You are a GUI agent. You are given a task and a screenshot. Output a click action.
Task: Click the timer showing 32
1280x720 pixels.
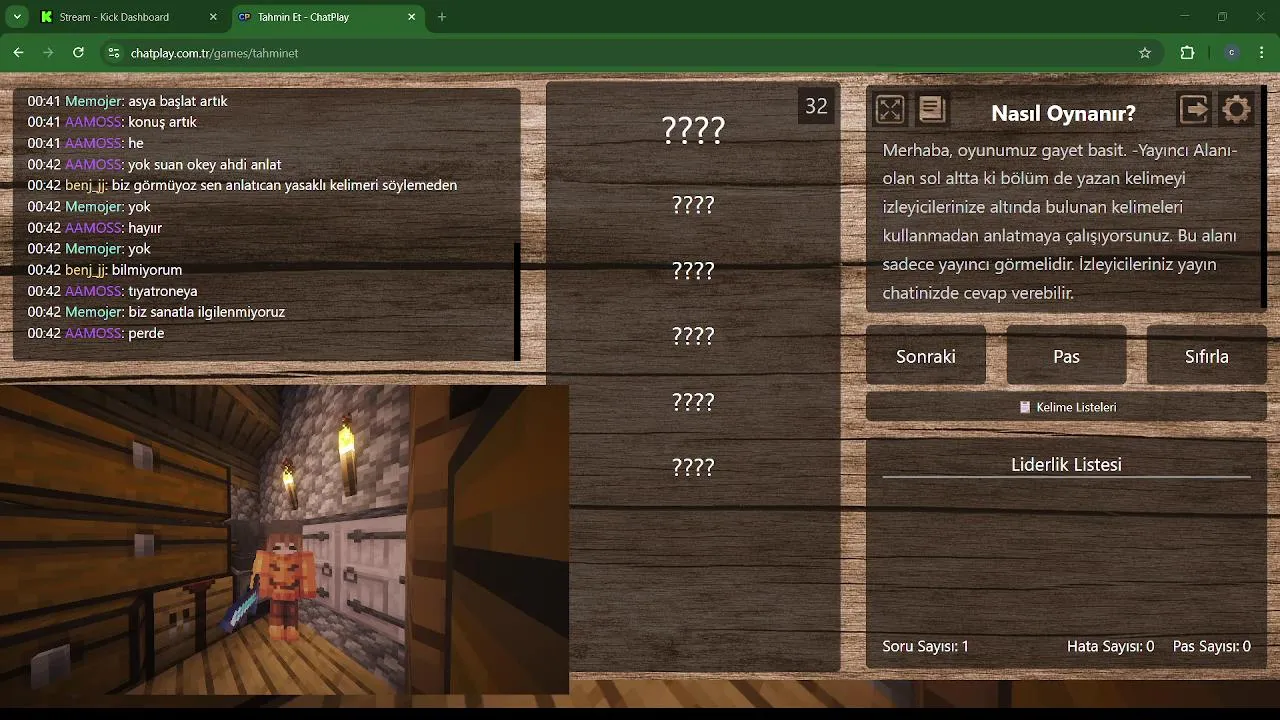pyautogui.click(x=816, y=106)
